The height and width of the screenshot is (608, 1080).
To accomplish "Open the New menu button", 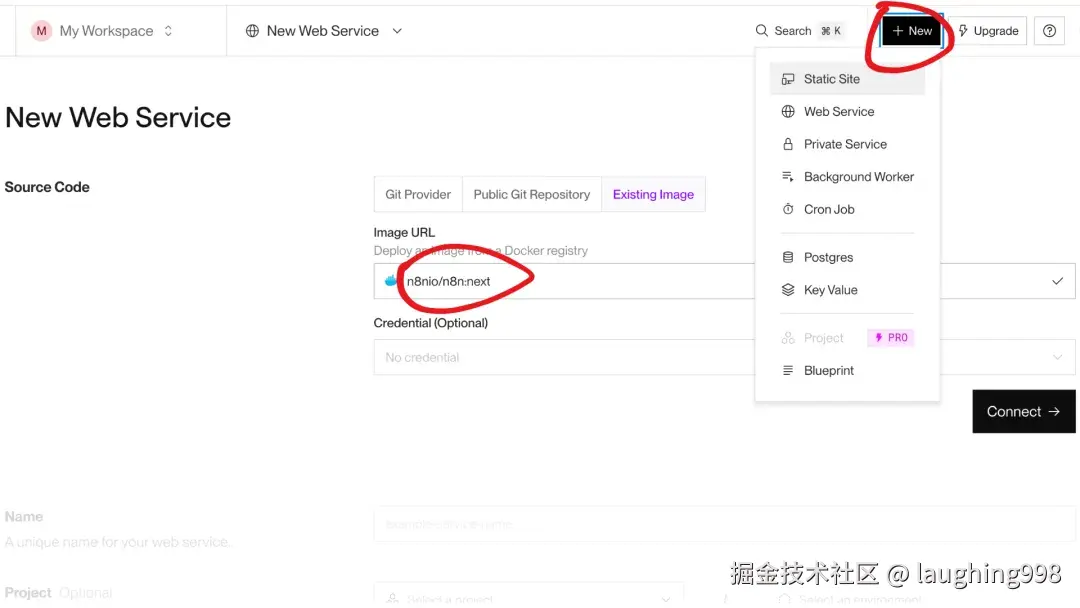I will click(911, 31).
